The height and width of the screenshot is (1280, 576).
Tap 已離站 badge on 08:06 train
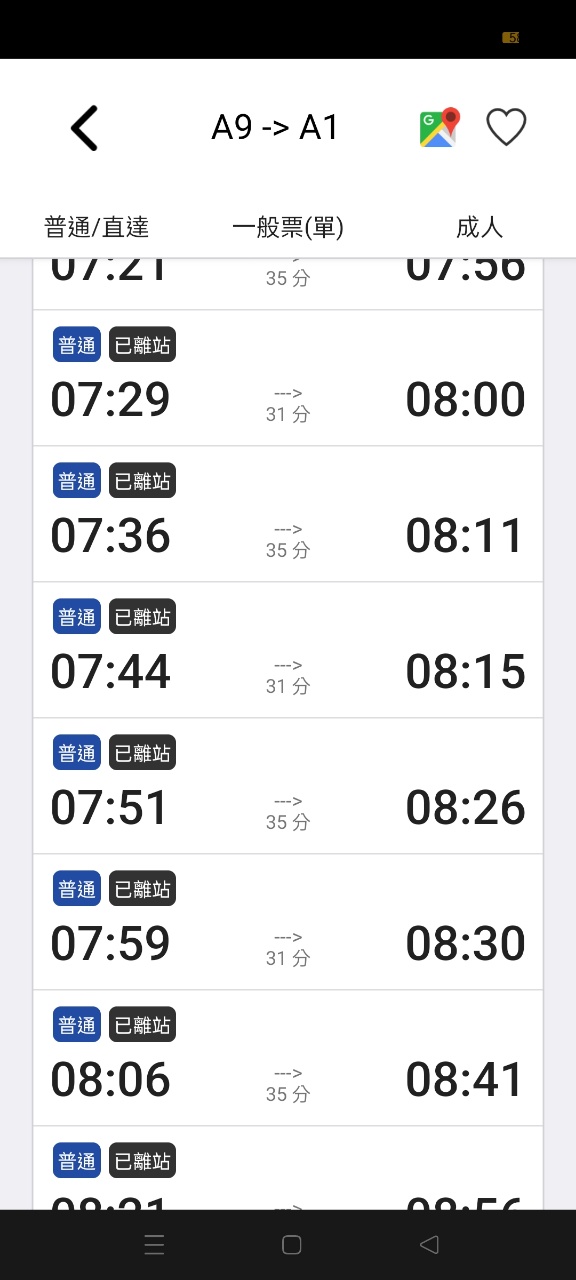(142, 1025)
